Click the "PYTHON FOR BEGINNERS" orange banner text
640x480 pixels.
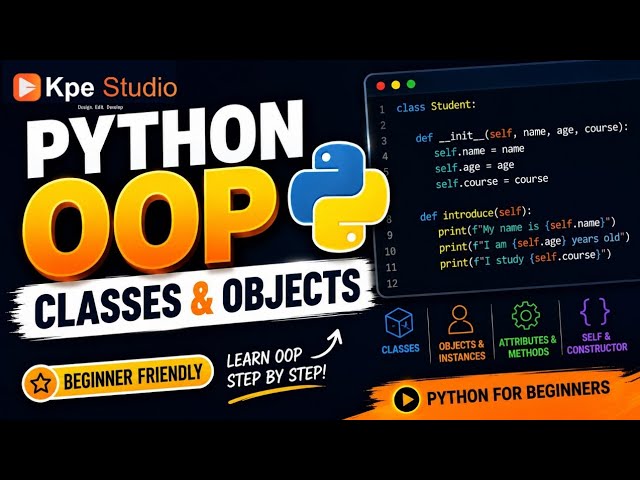518,393
